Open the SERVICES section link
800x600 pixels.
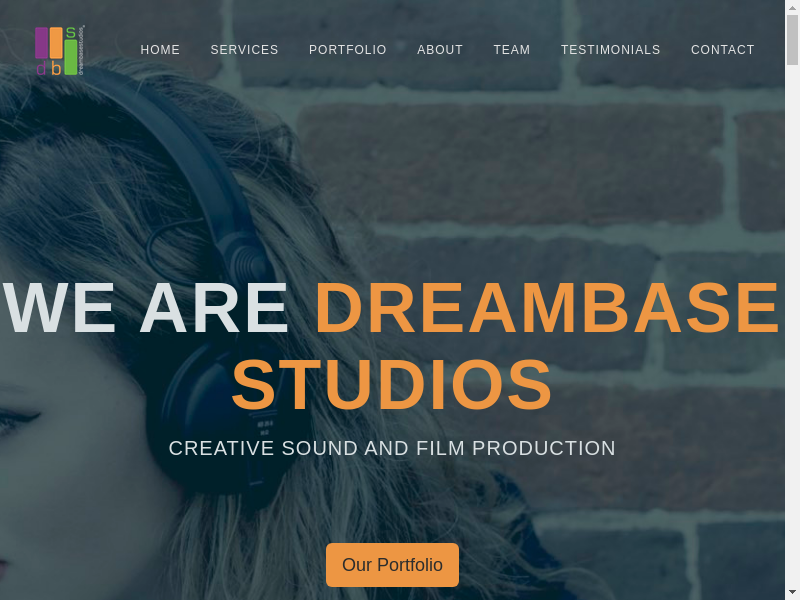tap(244, 49)
